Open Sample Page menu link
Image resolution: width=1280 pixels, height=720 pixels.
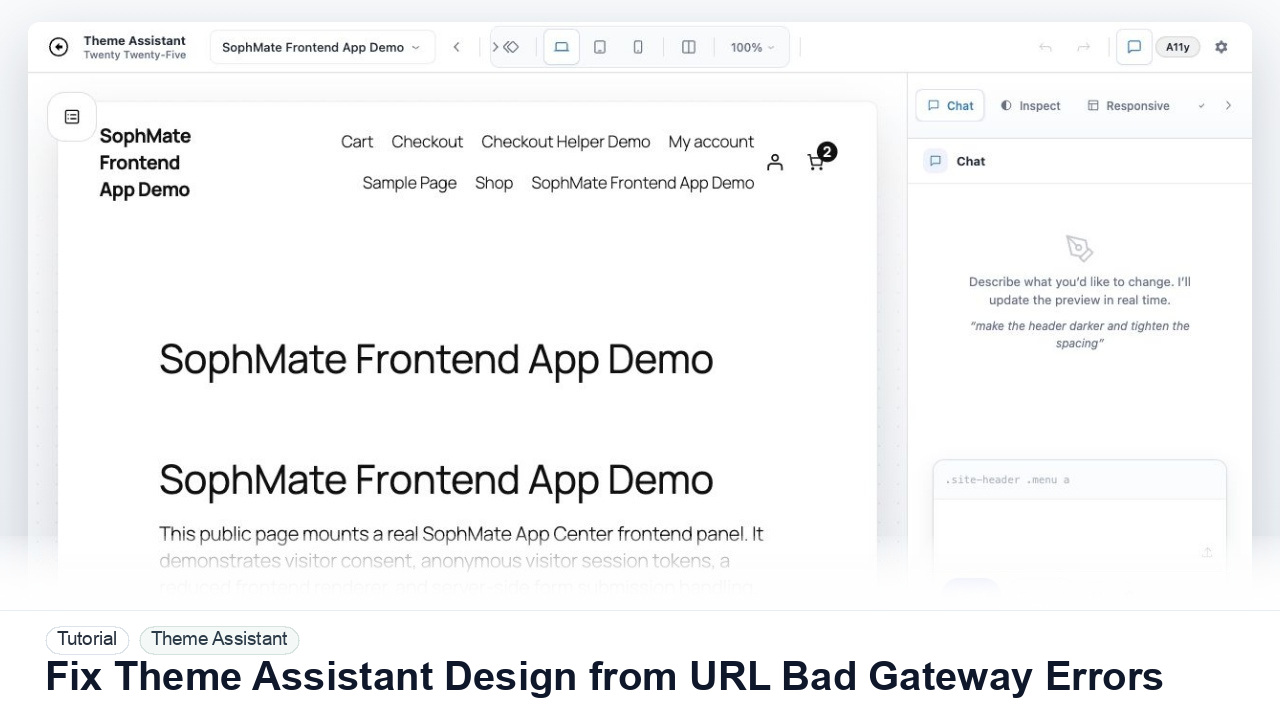[x=409, y=183]
